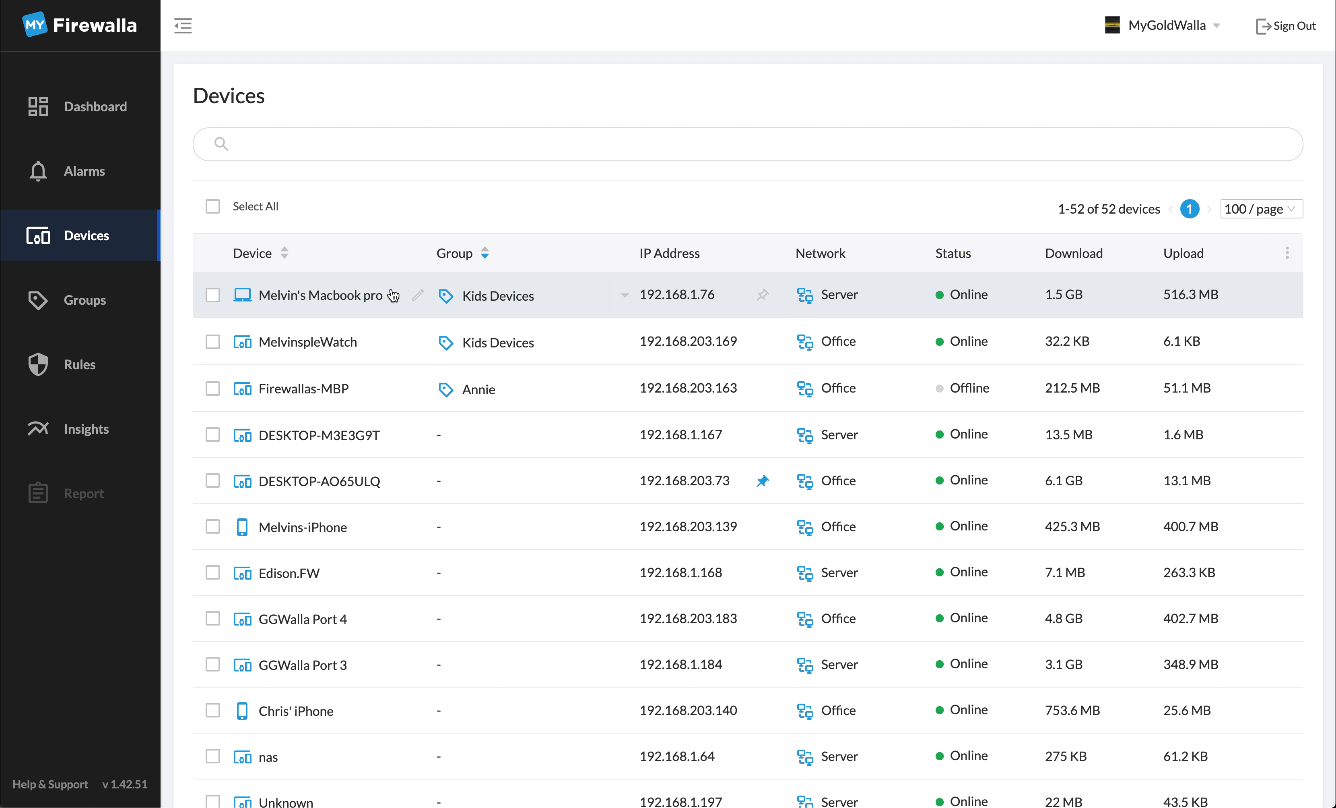Image resolution: width=1336 pixels, height=808 pixels.
Task: Go to Rules in the sidebar
Action: (x=79, y=364)
